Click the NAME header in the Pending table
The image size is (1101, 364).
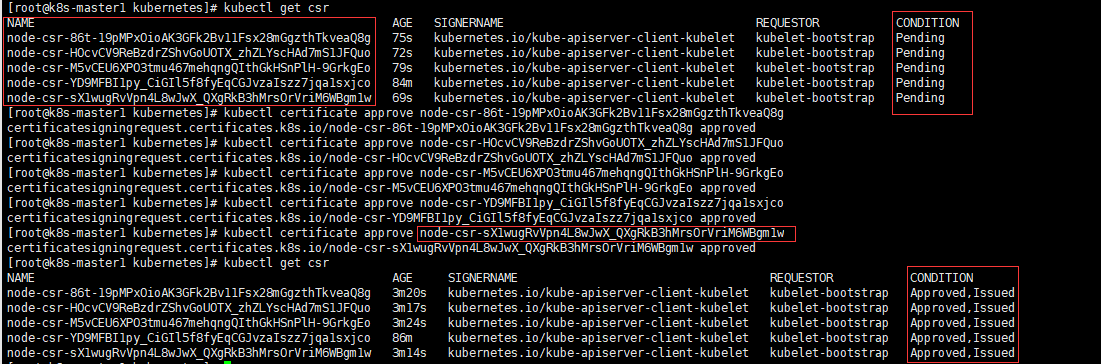[20, 23]
